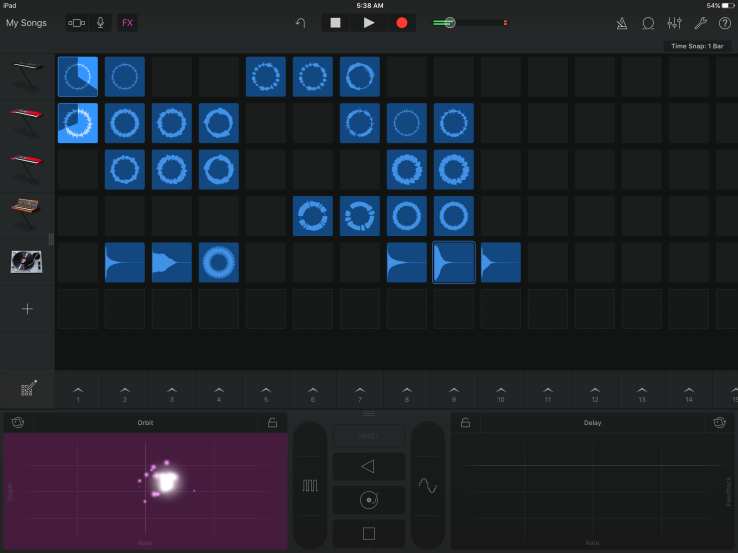Image resolution: width=738 pixels, height=553 pixels.
Task: Change Time Snap: 1 Bar setting
Action: point(697,46)
